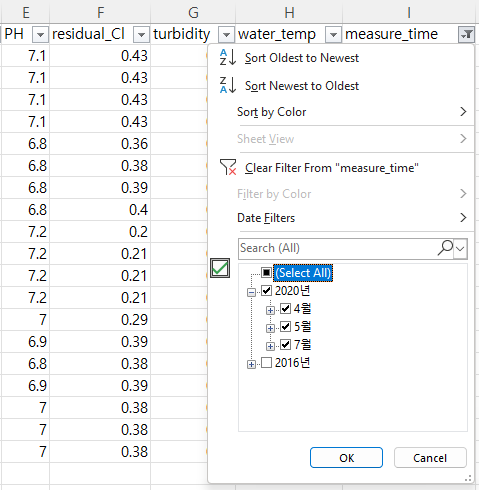479x490 pixels.
Task: Select column E header
Action: pos(25,12)
